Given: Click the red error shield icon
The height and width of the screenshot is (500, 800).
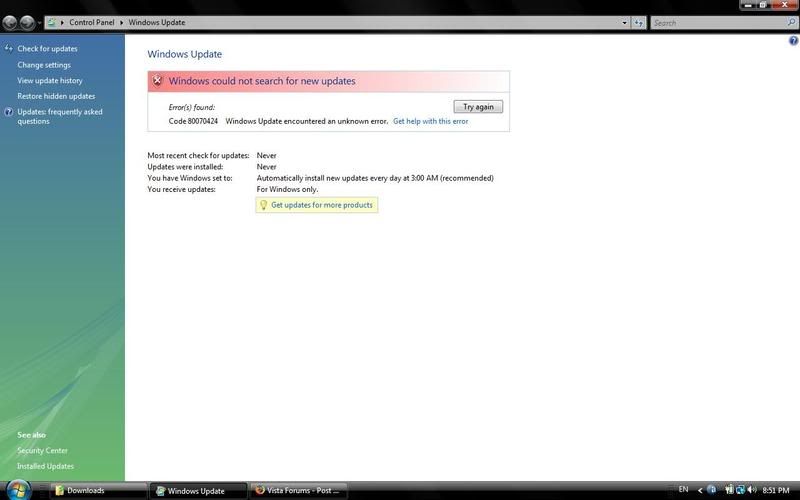Looking at the screenshot, I should click(x=157, y=81).
